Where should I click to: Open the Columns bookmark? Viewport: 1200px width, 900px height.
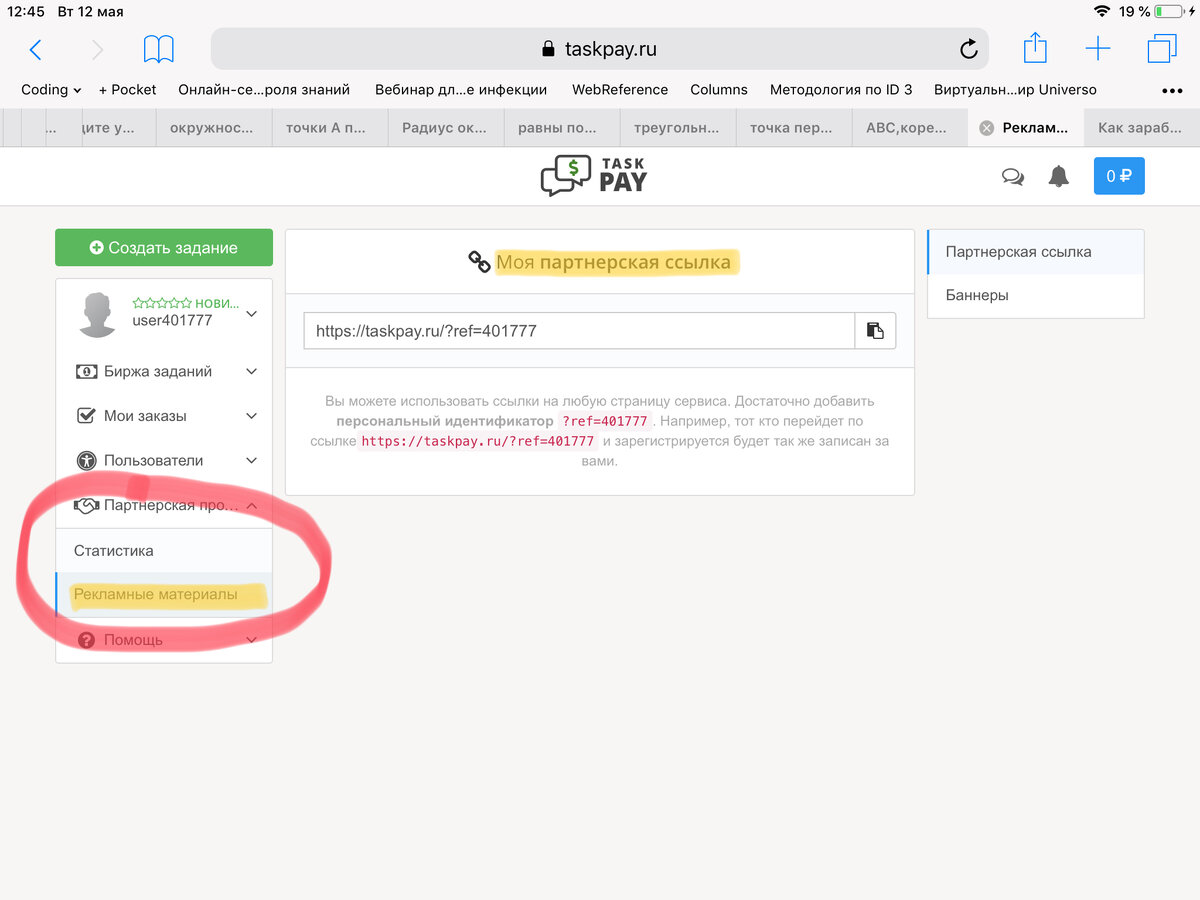pos(719,90)
